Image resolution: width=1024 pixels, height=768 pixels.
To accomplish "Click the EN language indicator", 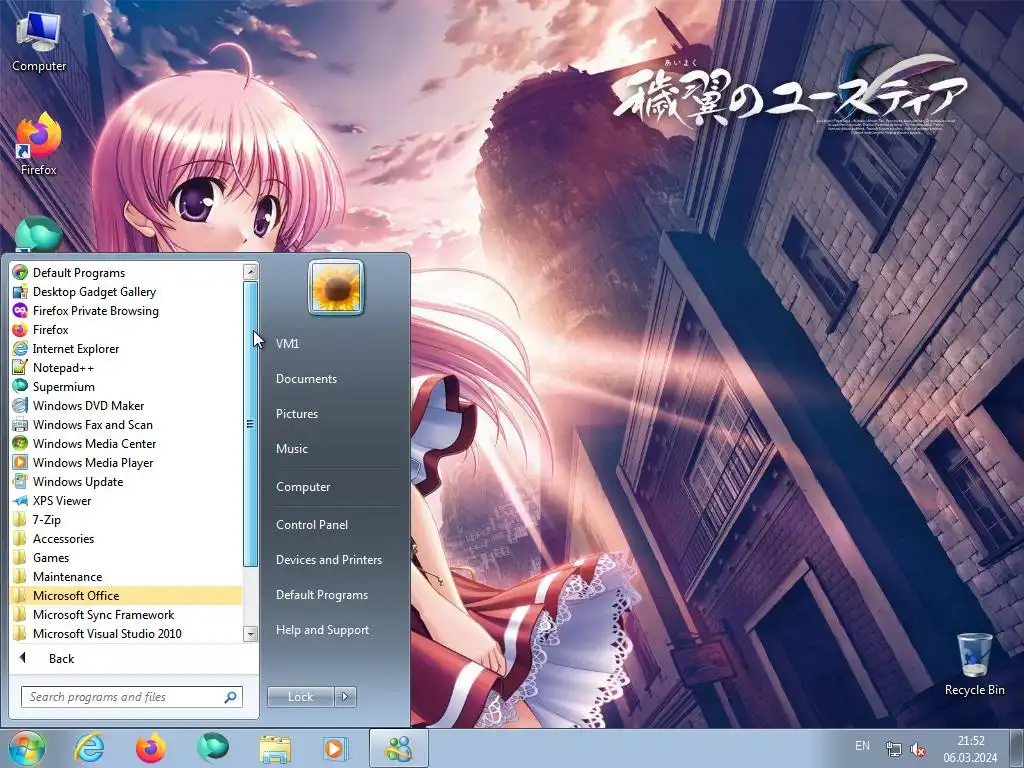I will tap(862, 746).
